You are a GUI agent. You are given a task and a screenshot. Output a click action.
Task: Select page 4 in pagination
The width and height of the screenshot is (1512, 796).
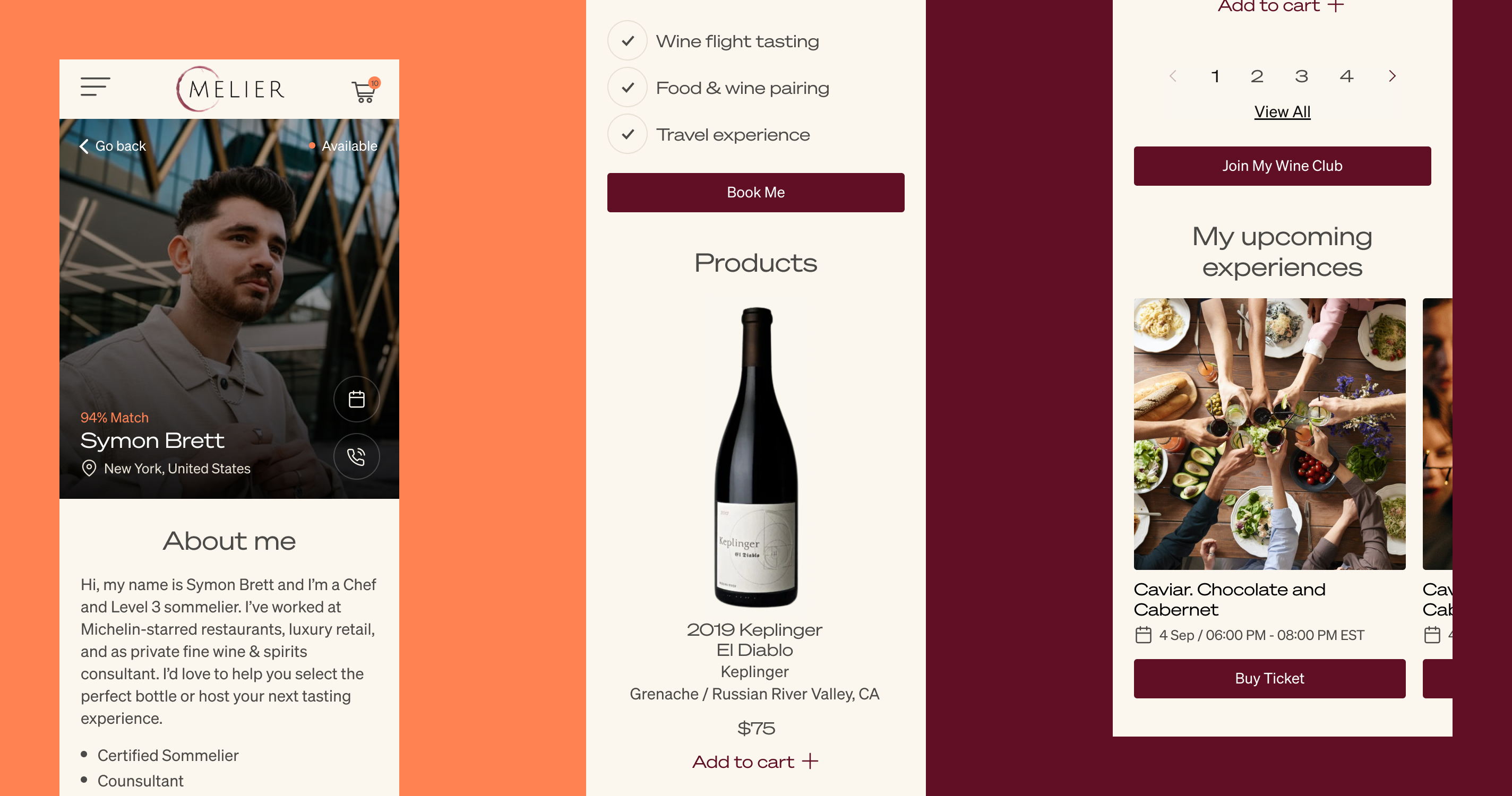tap(1346, 76)
